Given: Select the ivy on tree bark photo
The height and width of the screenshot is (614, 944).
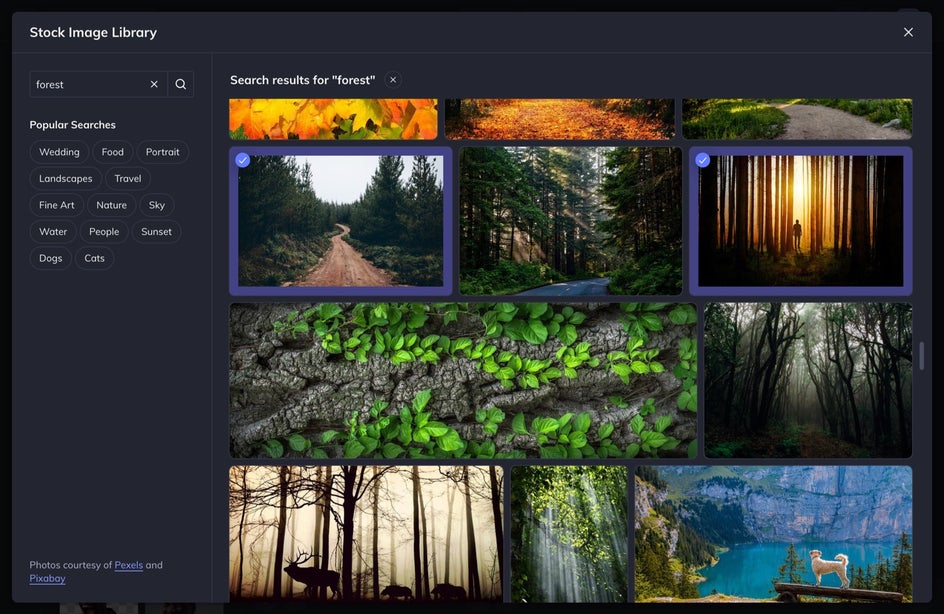Looking at the screenshot, I should pos(463,380).
